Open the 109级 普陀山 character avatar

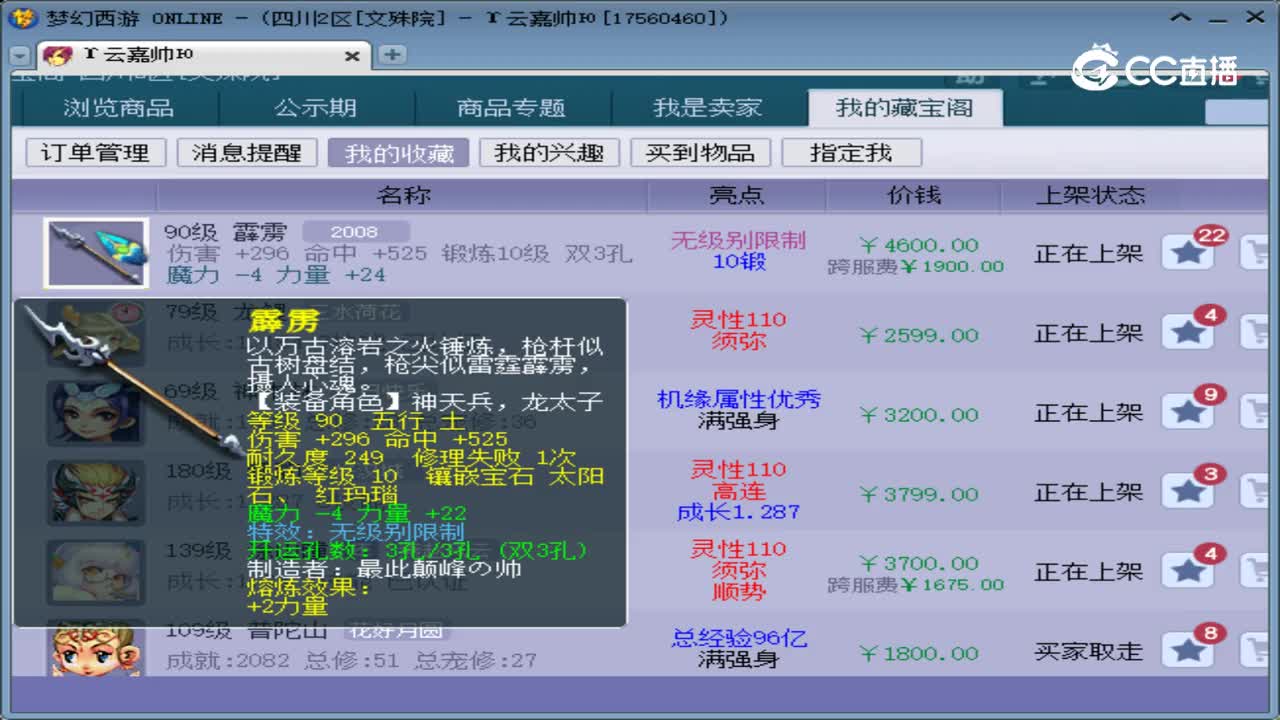pyautogui.click(x=96, y=650)
